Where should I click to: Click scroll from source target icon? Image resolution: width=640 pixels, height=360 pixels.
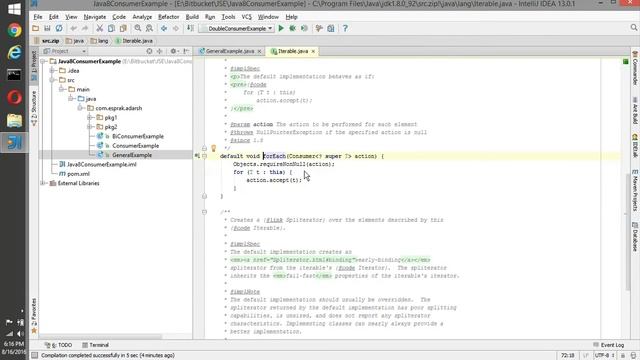[x=149, y=51]
